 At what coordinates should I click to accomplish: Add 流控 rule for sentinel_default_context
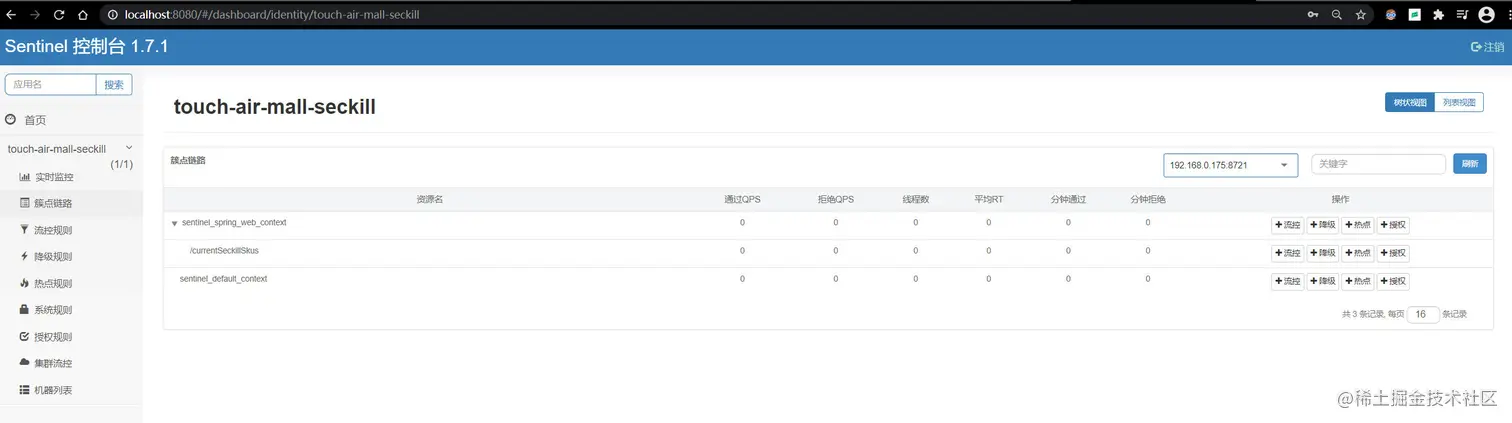(x=1288, y=282)
